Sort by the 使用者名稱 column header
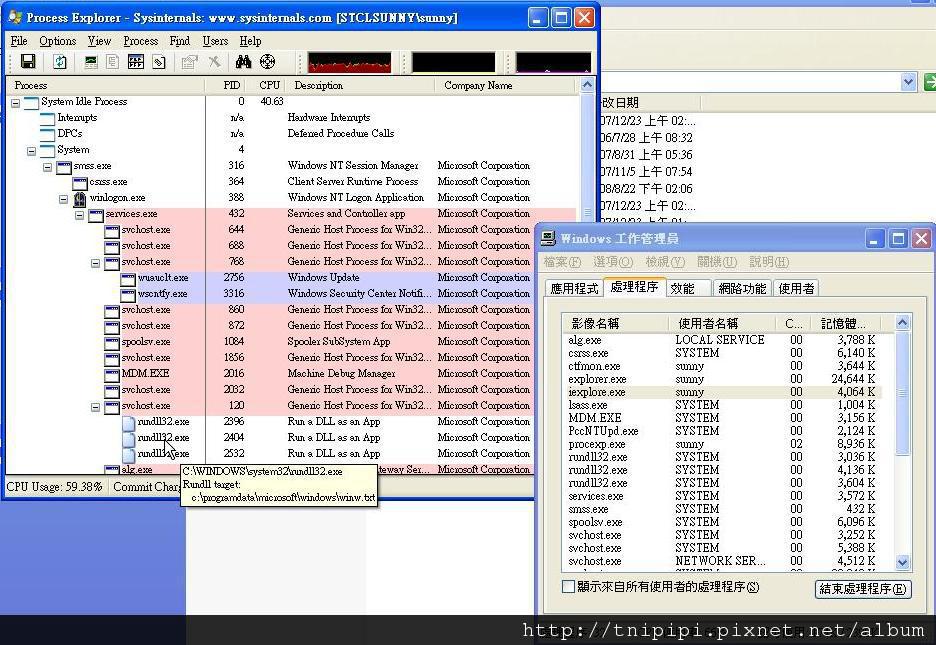The width and height of the screenshot is (936, 645). tap(721, 323)
